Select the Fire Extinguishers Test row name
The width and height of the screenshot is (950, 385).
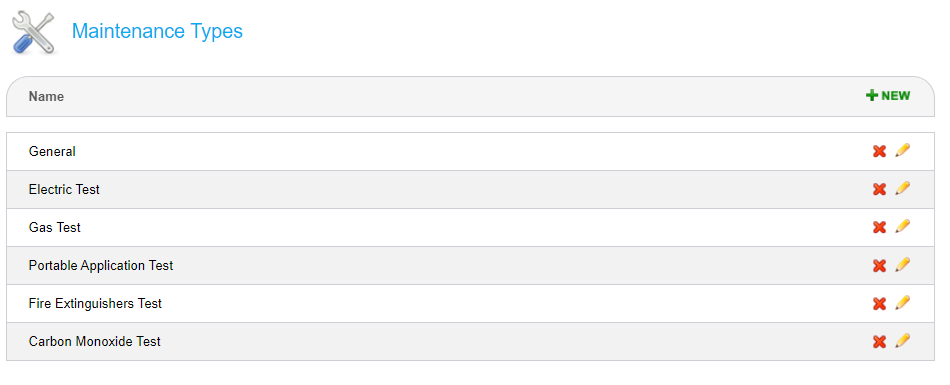95,303
